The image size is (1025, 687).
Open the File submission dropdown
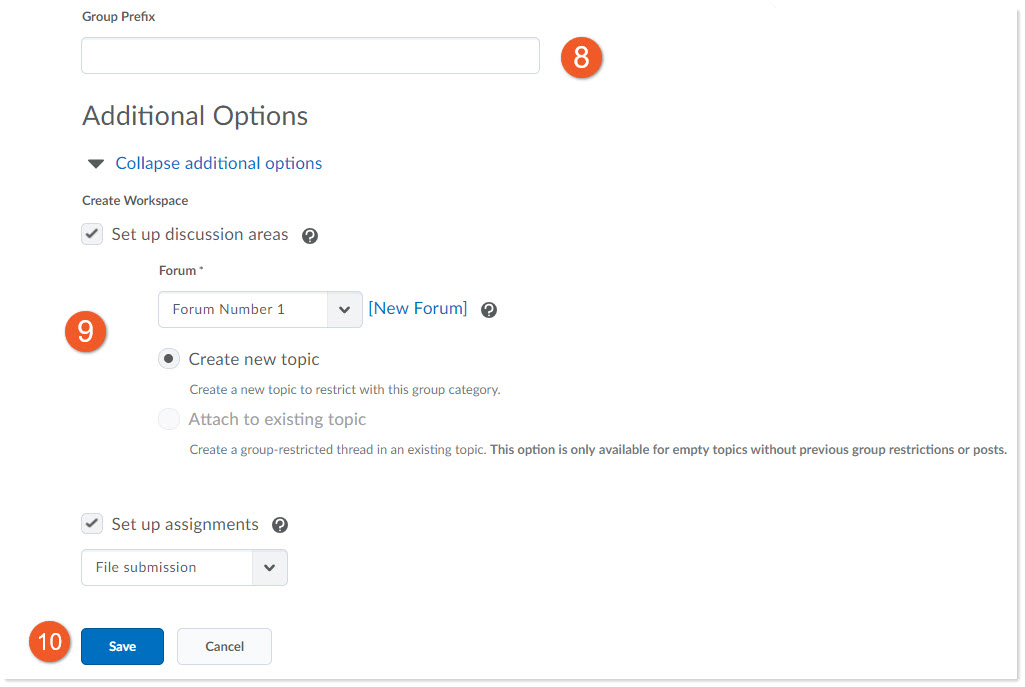tap(184, 567)
